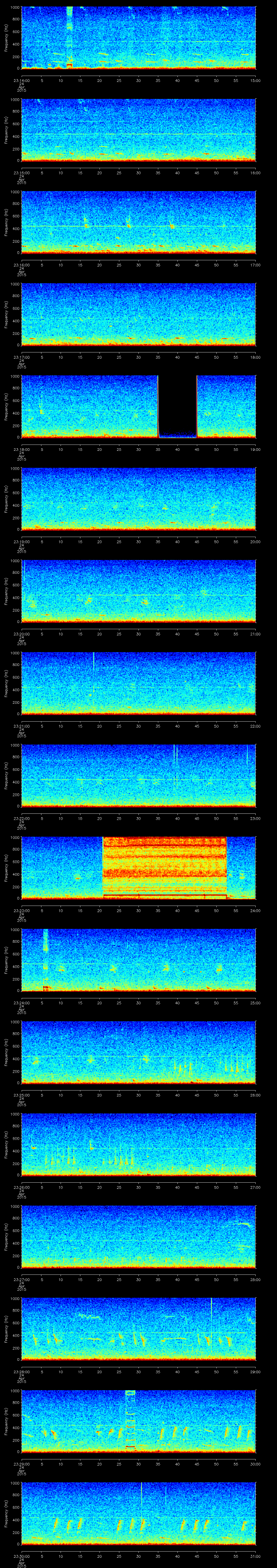Click the "23:21:00" start time label
Viewport: 277px width, 1568px height.
tap(21, 726)
